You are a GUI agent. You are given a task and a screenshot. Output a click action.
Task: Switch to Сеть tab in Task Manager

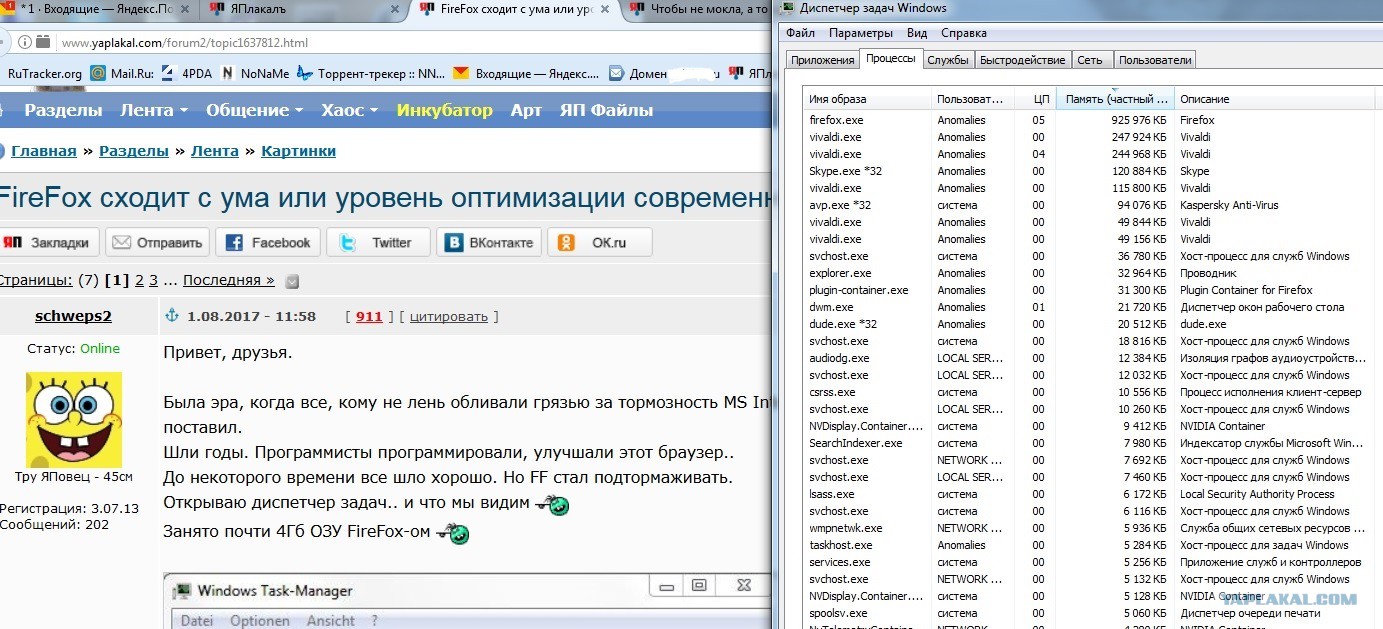[1090, 60]
